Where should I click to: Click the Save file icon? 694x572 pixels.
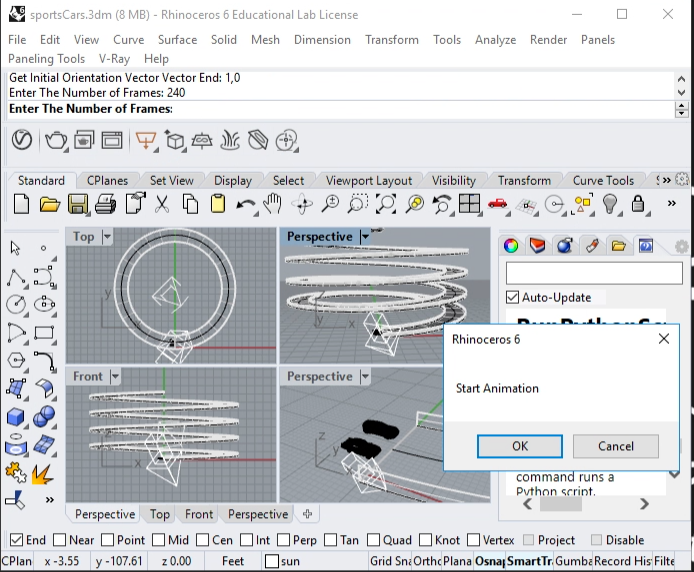77,204
